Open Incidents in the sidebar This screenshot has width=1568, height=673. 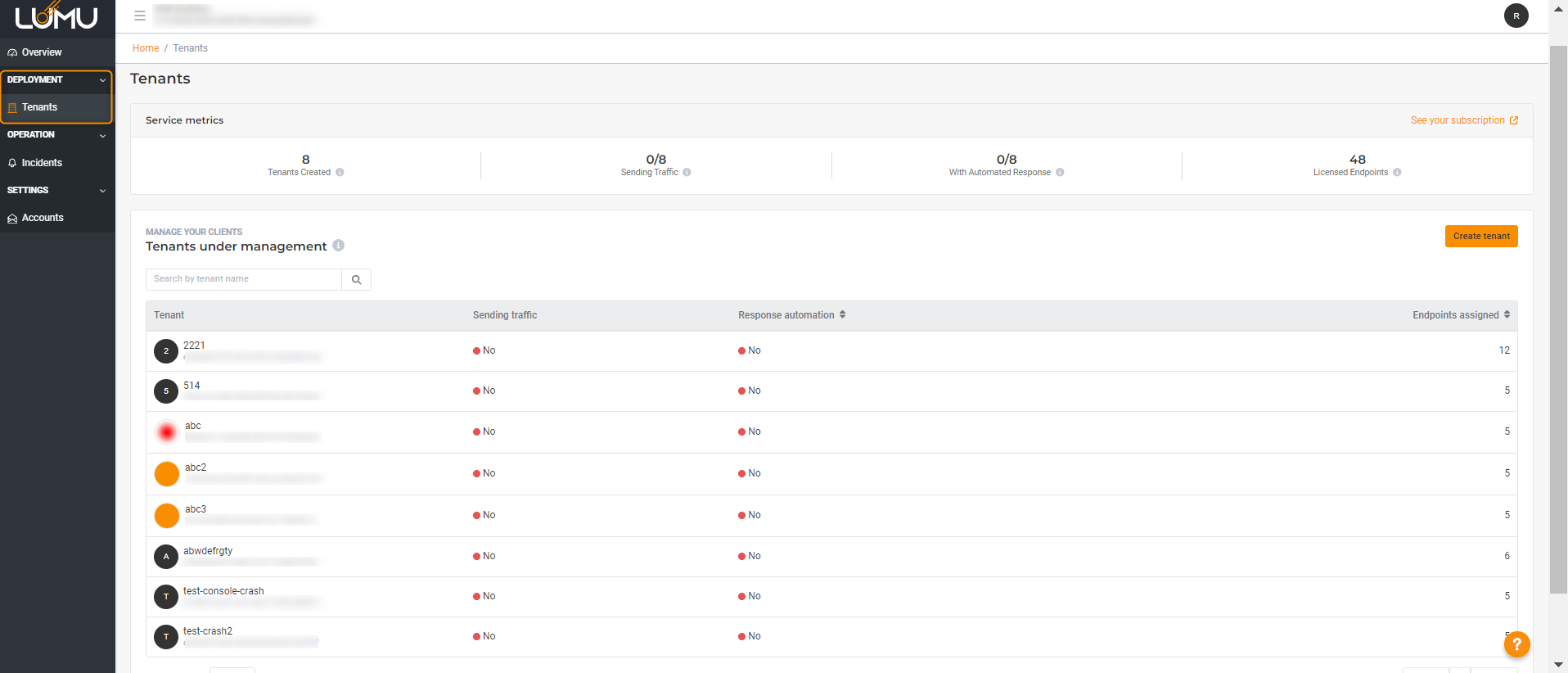(42, 163)
